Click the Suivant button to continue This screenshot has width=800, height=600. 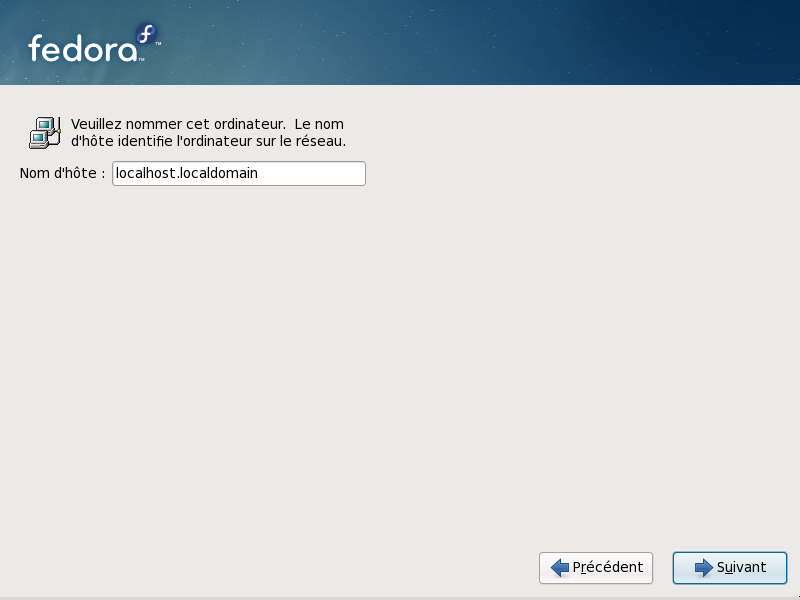(730, 567)
